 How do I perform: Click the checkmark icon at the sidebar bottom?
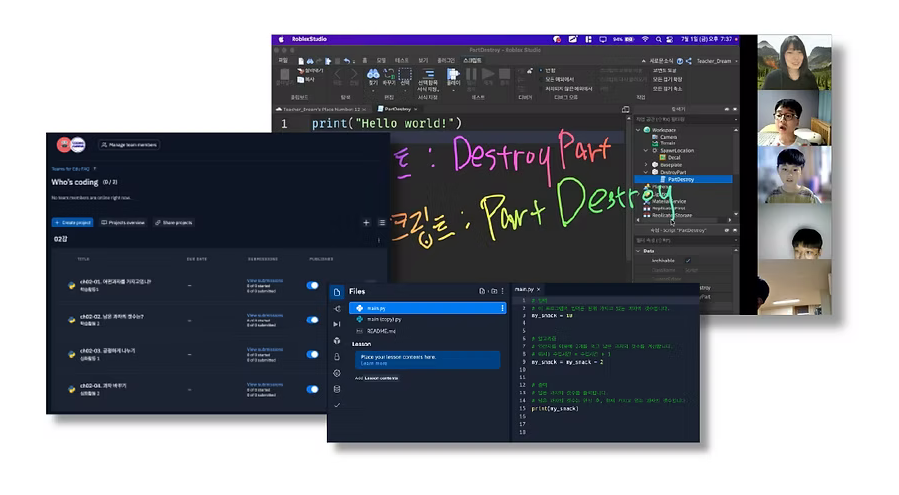click(337, 405)
